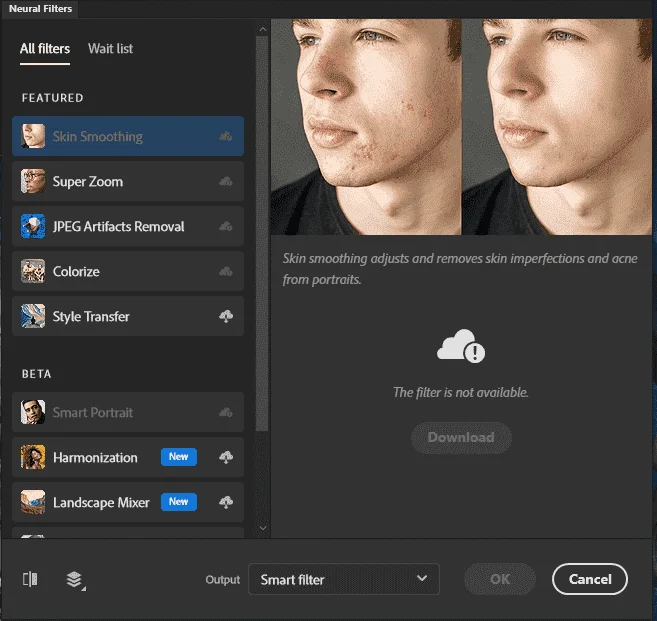Click the Landscape Mixer thumbnail
The width and height of the screenshot is (657, 621).
[33, 502]
